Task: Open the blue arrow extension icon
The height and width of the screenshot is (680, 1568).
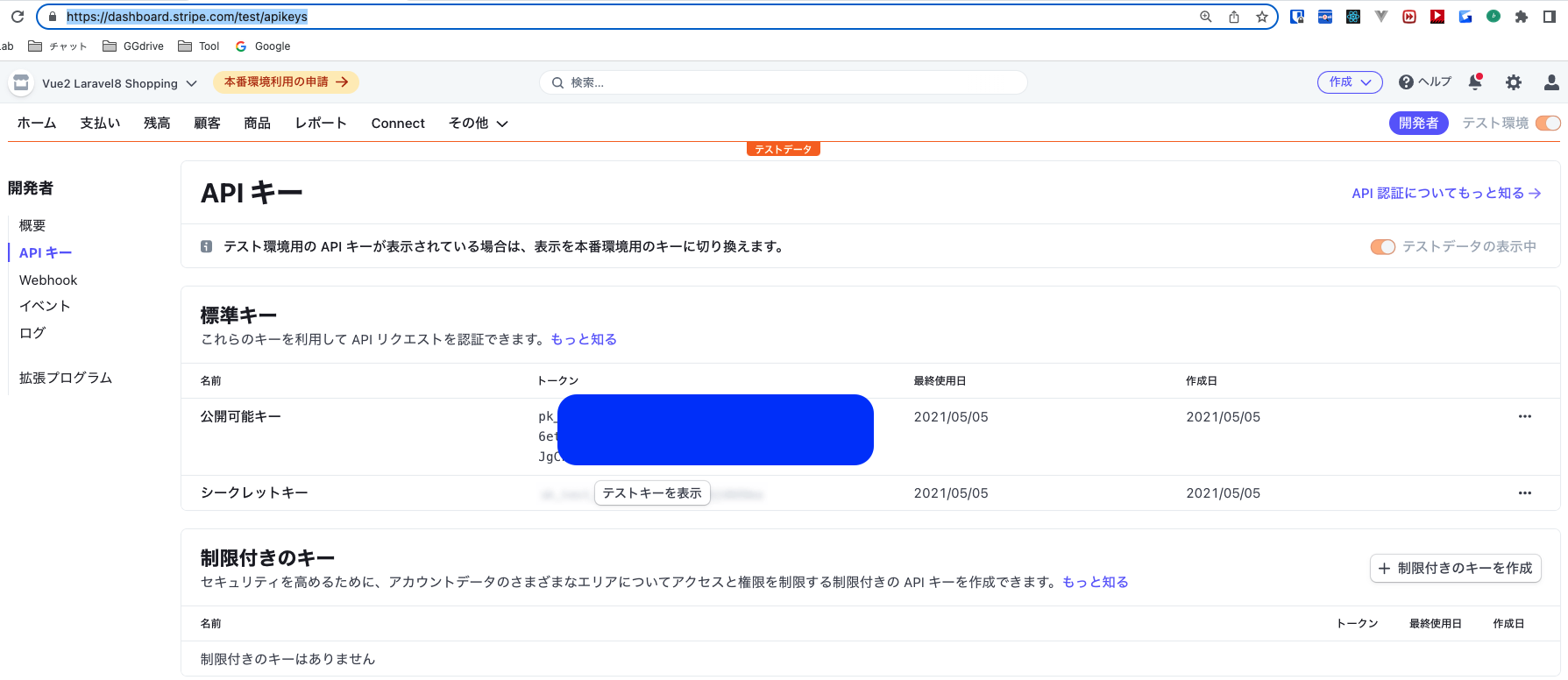Action: [1465, 17]
